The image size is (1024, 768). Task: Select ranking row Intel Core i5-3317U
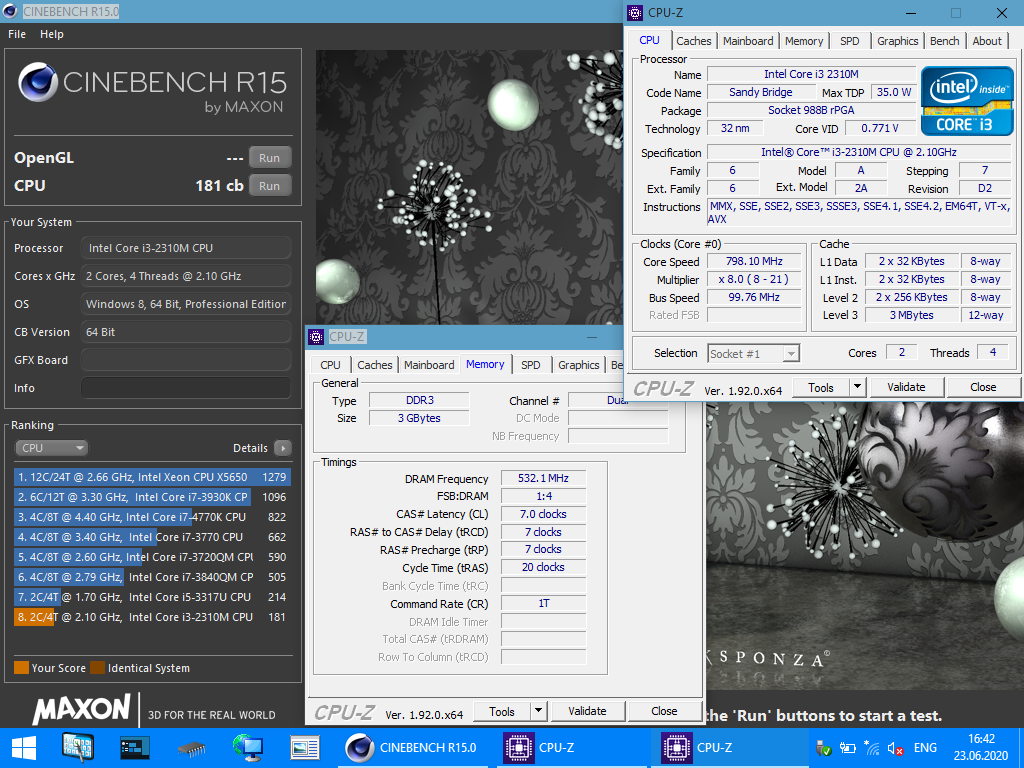[152, 597]
